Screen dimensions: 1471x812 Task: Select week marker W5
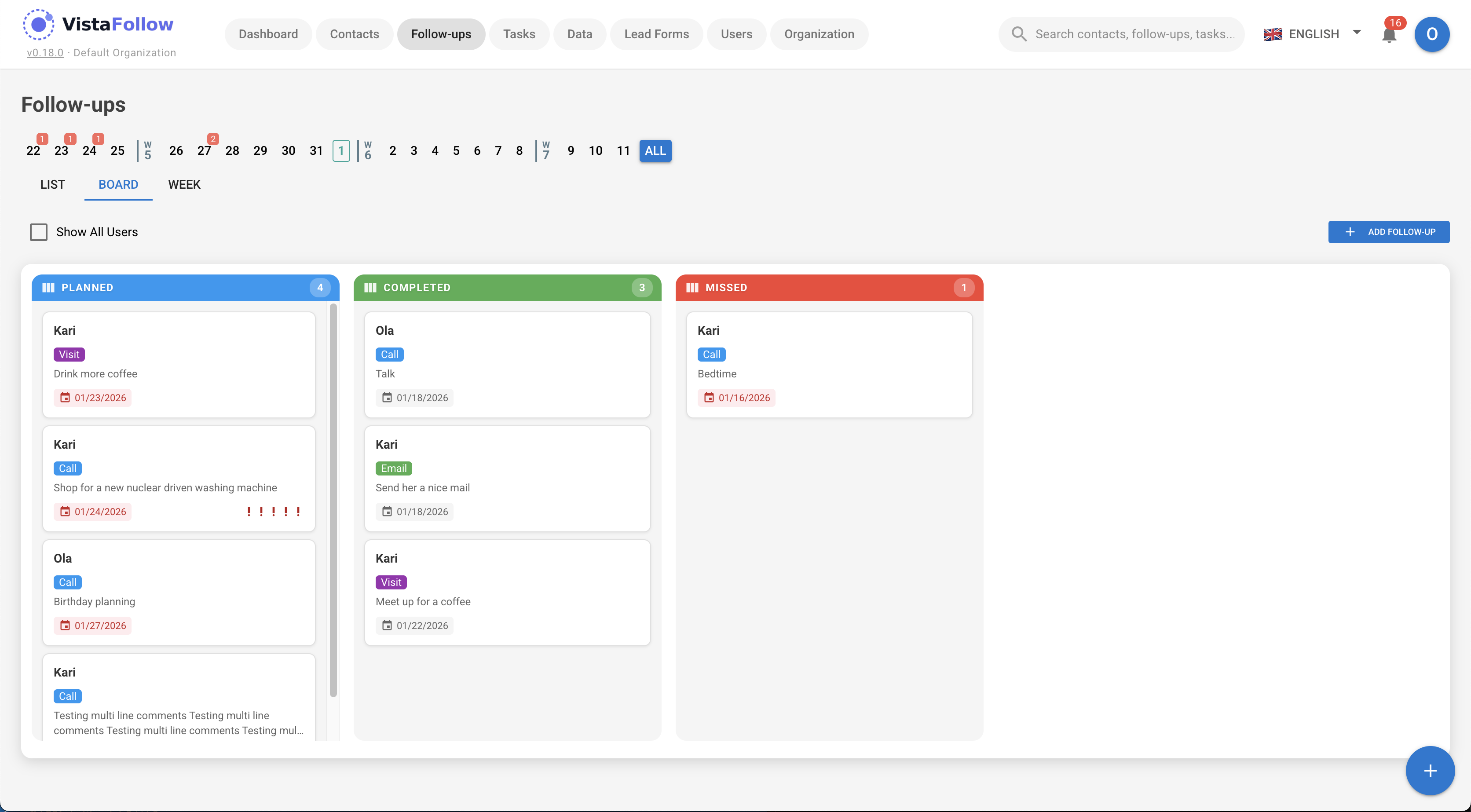[147, 151]
